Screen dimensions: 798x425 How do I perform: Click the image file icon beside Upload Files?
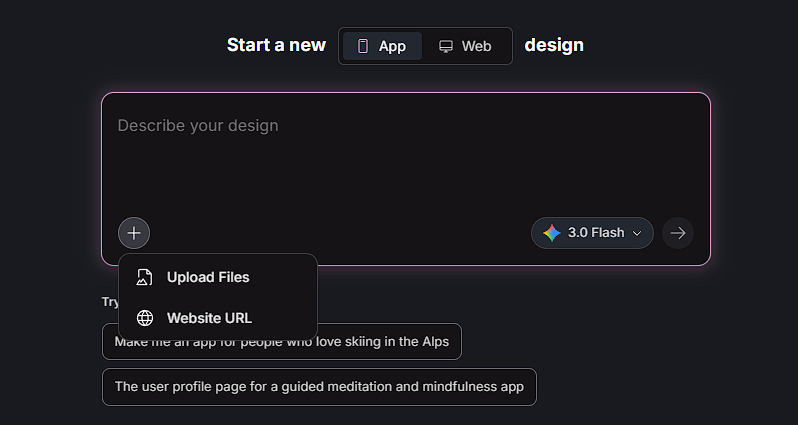(x=145, y=277)
